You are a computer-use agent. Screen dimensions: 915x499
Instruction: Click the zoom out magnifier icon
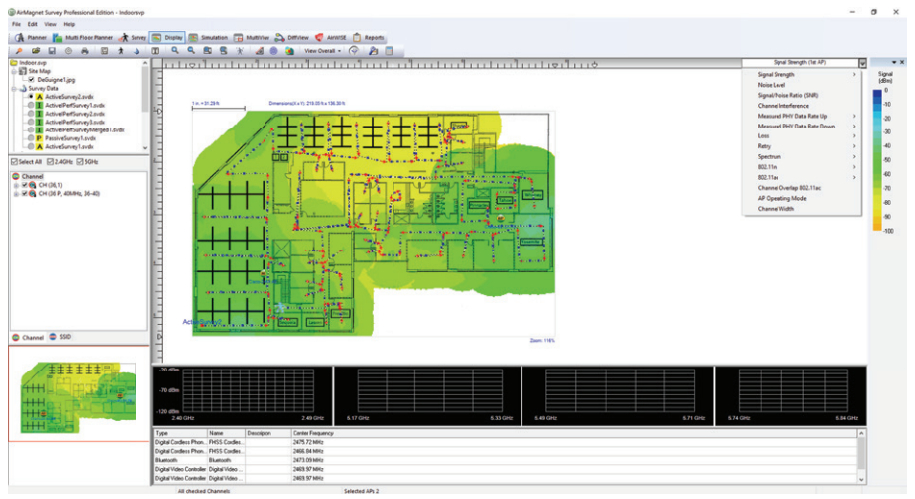coord(191,51)
